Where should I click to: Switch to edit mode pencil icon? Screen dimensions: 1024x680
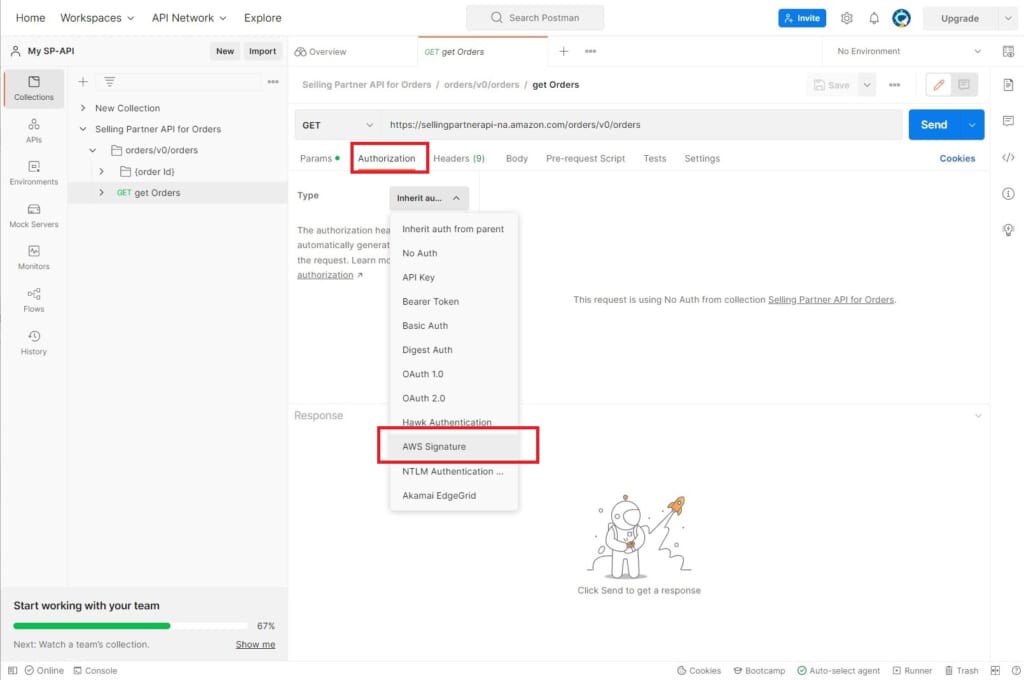click(939, 85)
